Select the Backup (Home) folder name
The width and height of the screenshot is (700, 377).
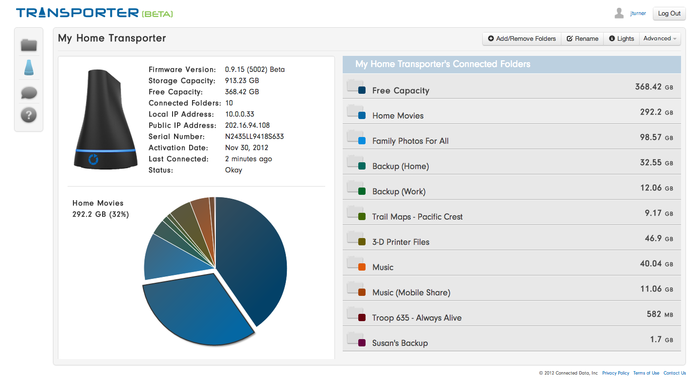click(400, 166)
